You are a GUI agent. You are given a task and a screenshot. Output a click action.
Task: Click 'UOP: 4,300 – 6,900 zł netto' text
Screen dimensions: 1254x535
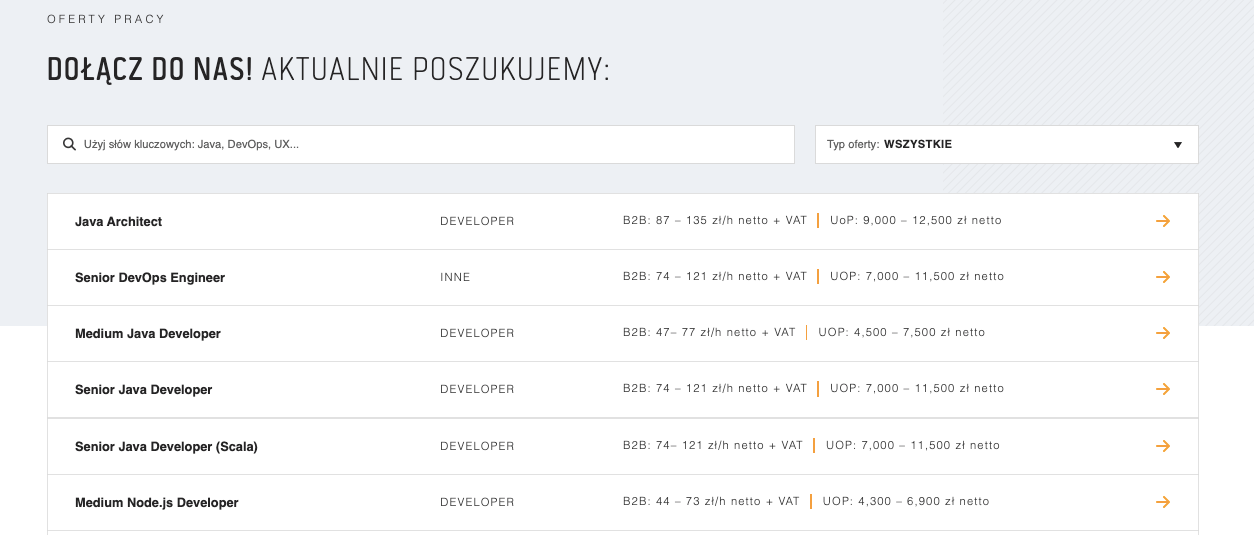click(x=906, y=501)
